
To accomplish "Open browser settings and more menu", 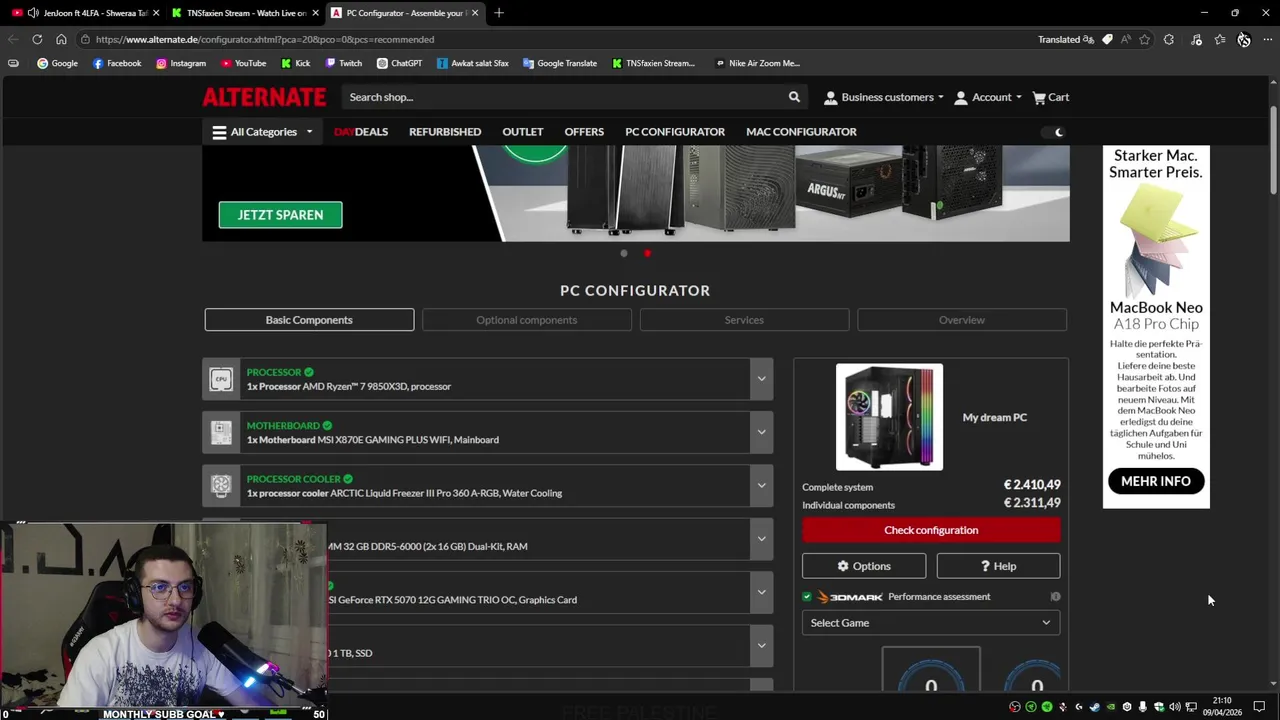I will [x=1267, y=39].
